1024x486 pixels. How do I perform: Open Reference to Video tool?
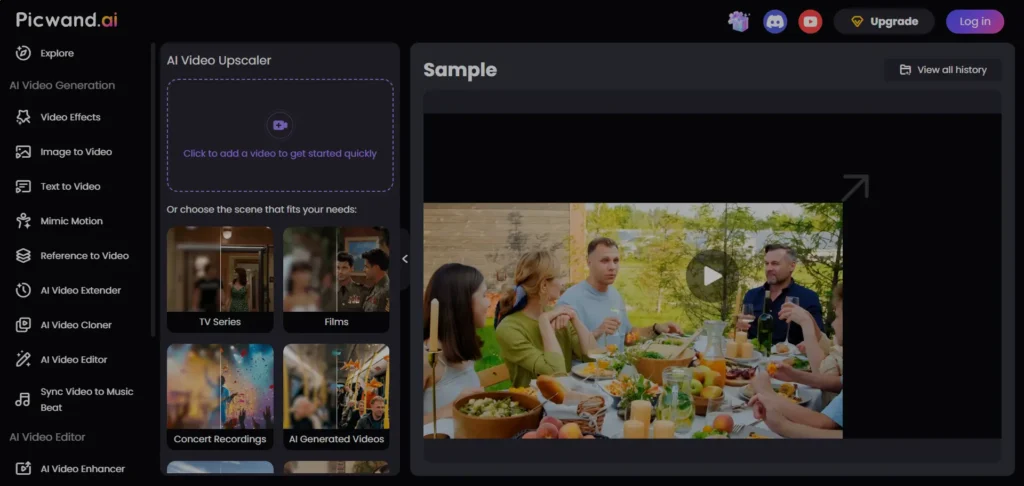click(x=85, y=255)
